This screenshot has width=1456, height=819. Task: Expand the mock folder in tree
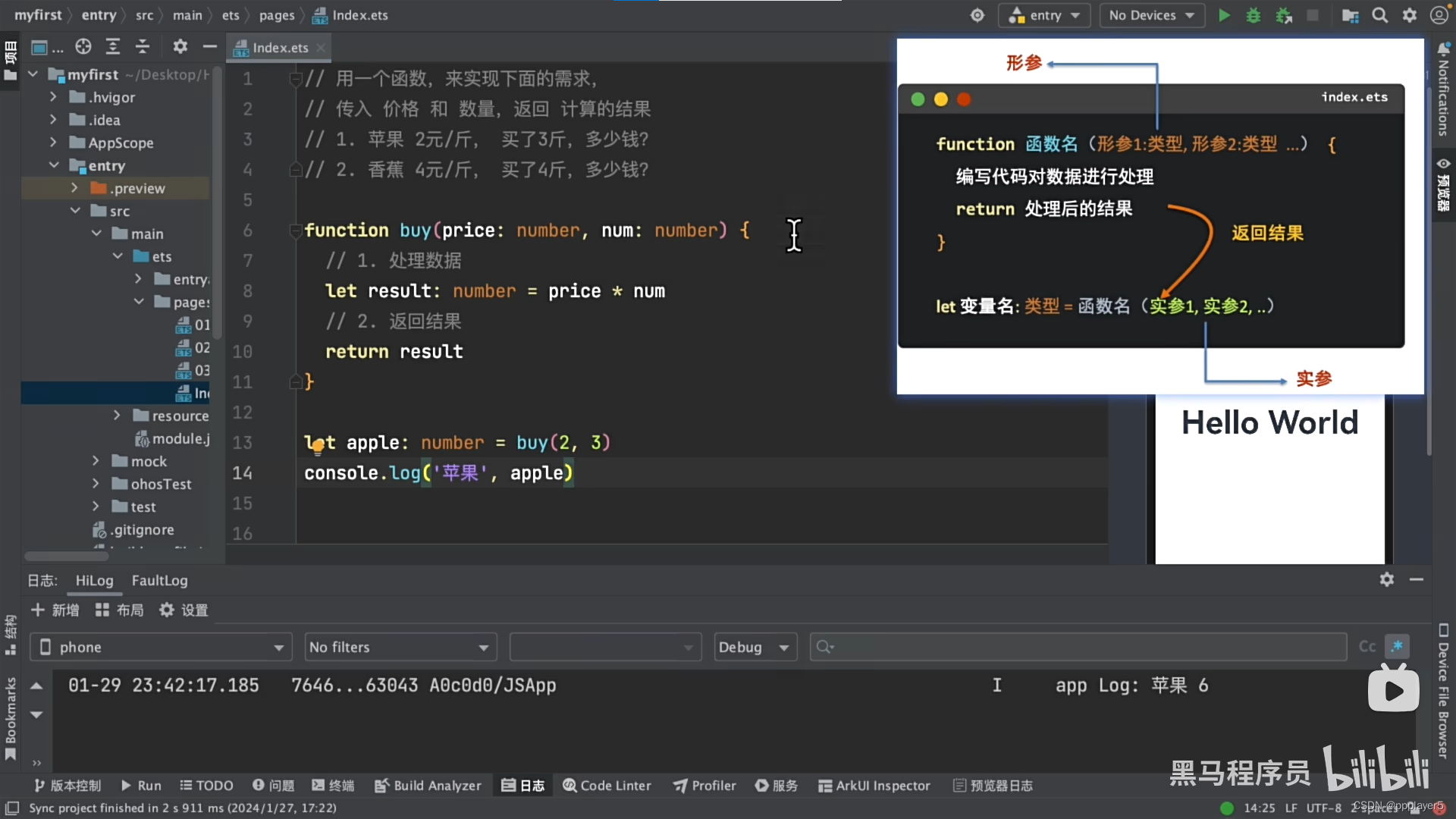[96, 461]
